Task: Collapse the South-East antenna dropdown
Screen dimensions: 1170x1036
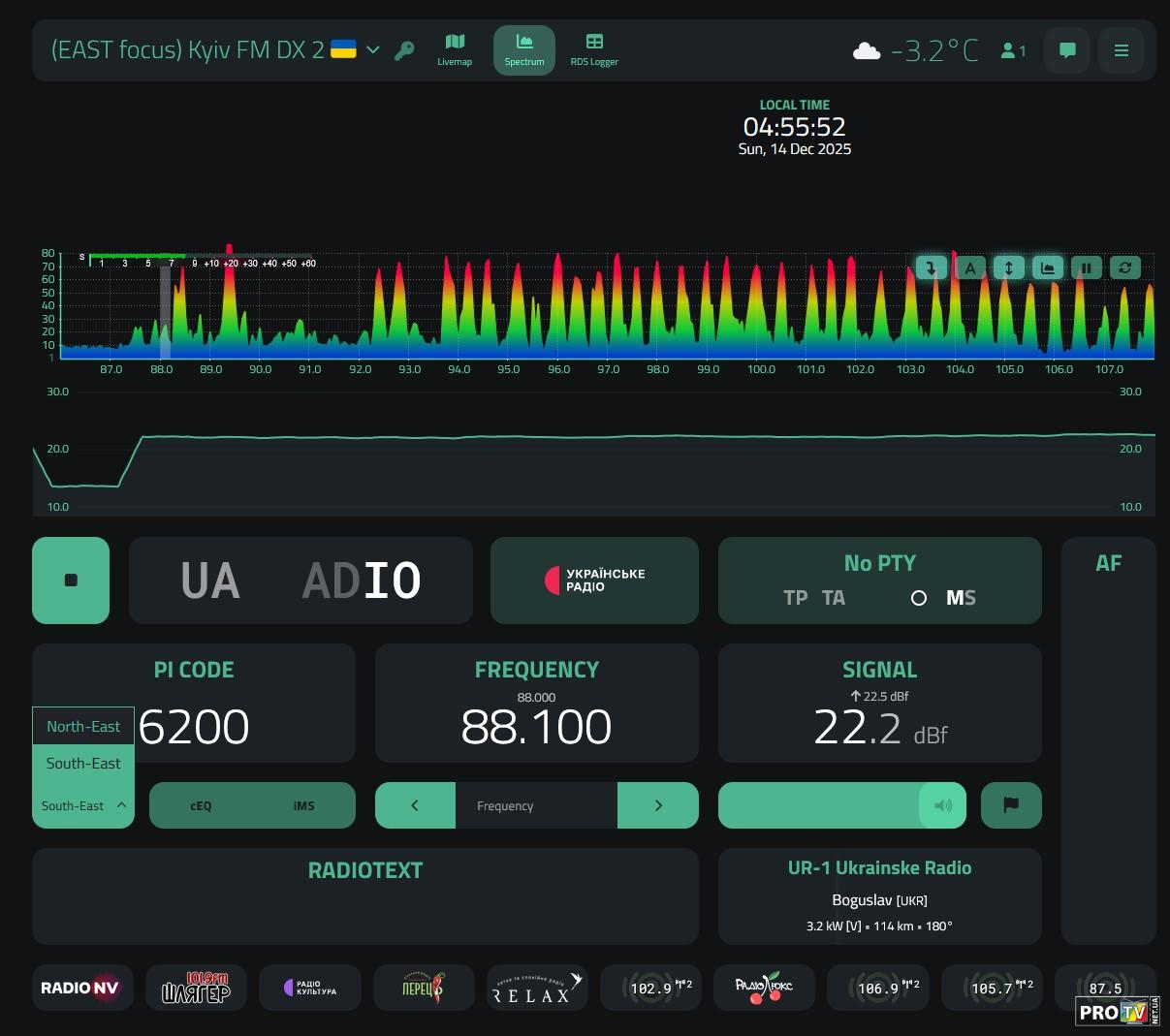Action: (x=83, y=805)
